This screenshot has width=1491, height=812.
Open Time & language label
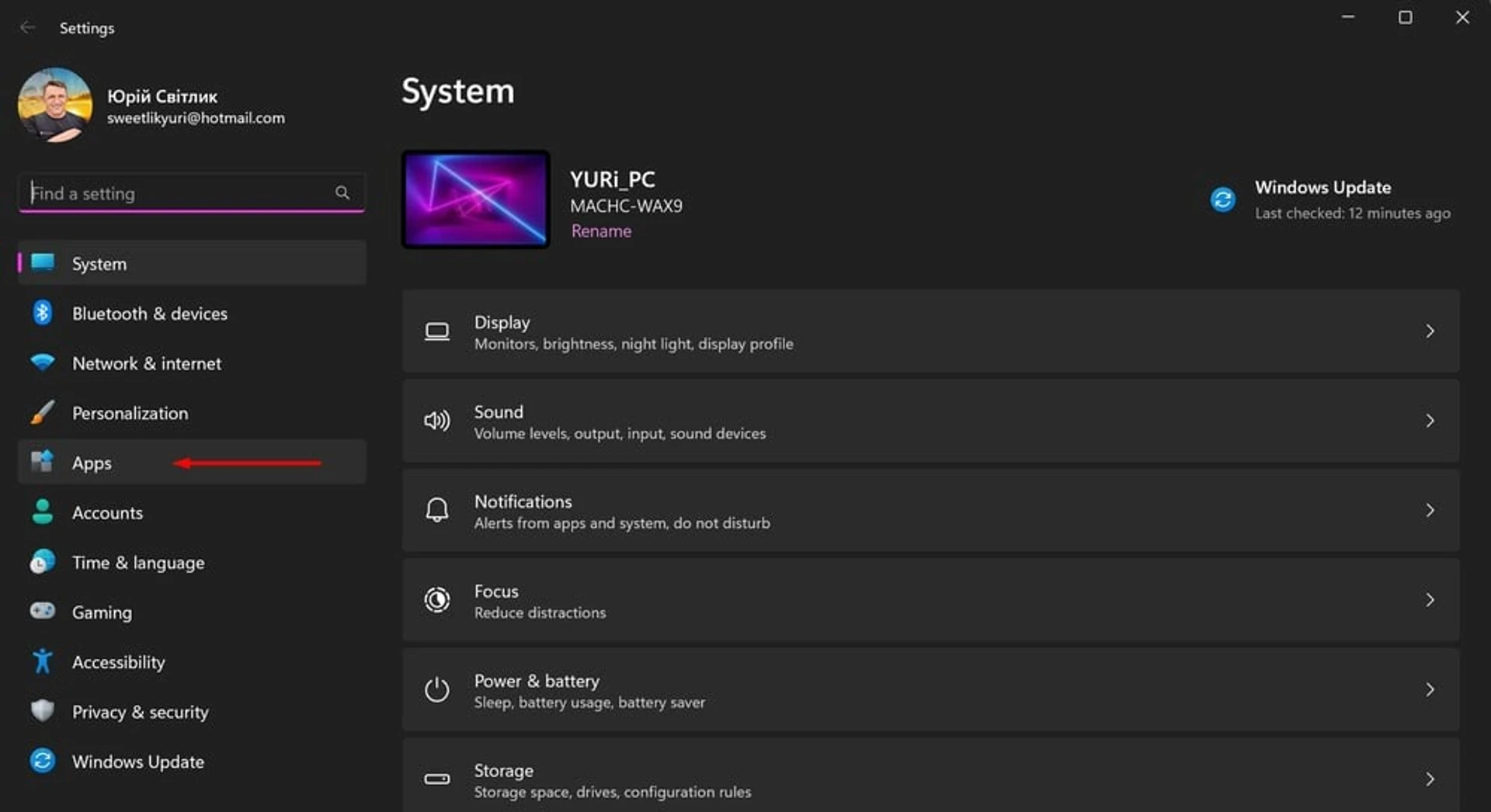[x=138, y=563]
